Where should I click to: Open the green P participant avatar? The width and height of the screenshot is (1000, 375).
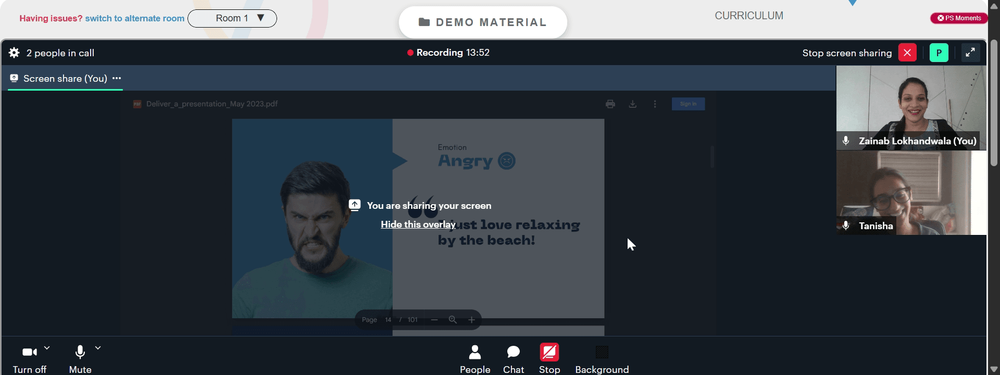pyautogui.click(x=939, y=53)
